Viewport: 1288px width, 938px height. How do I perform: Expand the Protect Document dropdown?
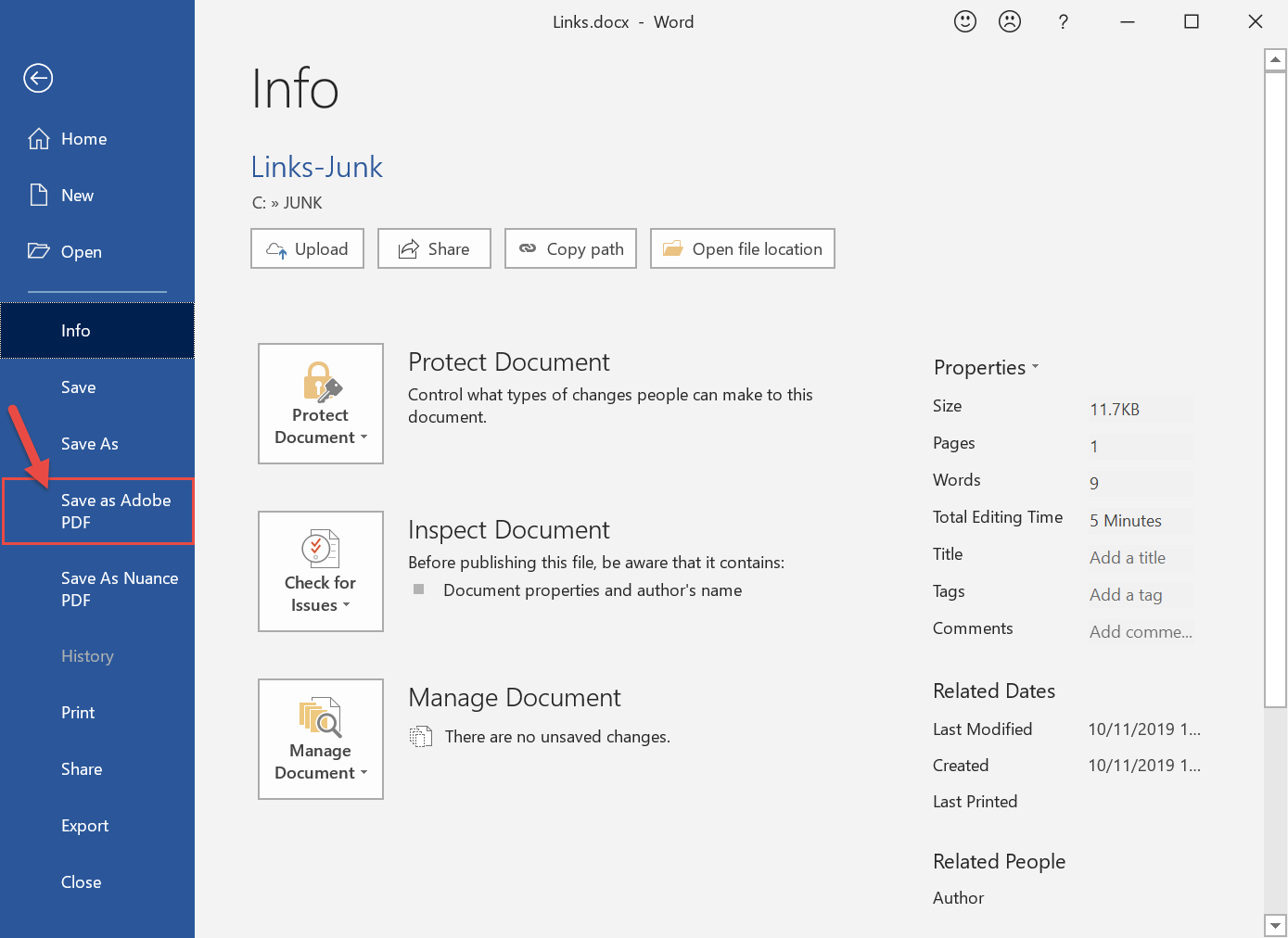click(321, 404)
